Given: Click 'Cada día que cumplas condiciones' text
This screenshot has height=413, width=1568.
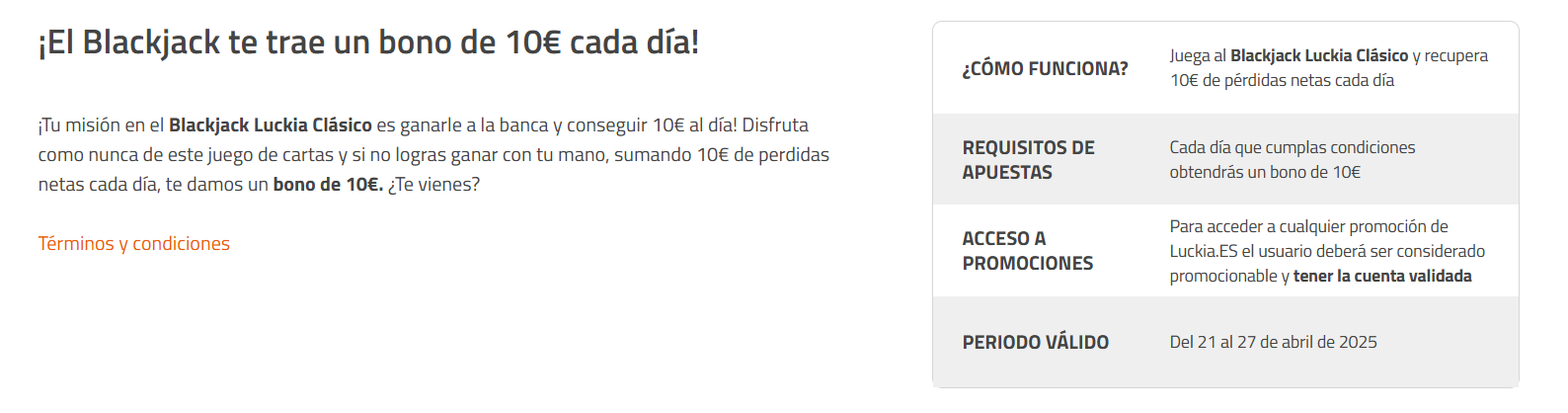Looking at the screenshot, I should tap(1293, 147).
